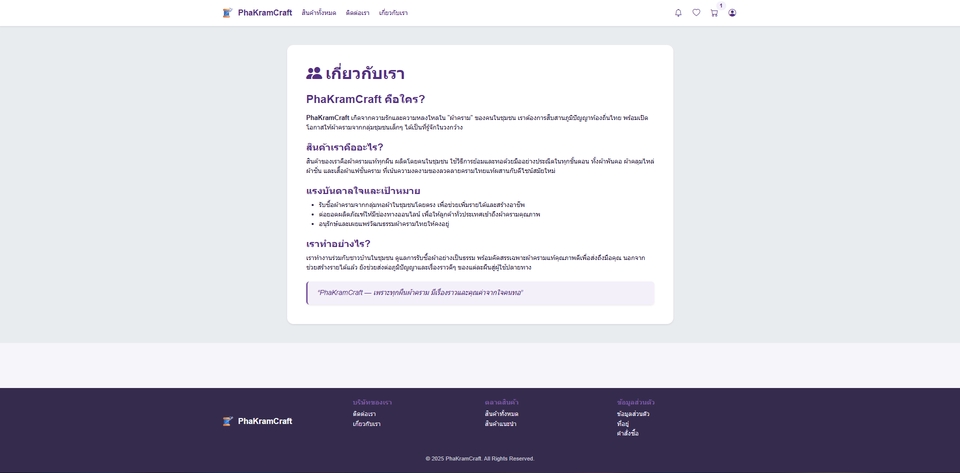
Task: Open ติดต่อเรา link in the footer
Action: [x=364, y=414]
